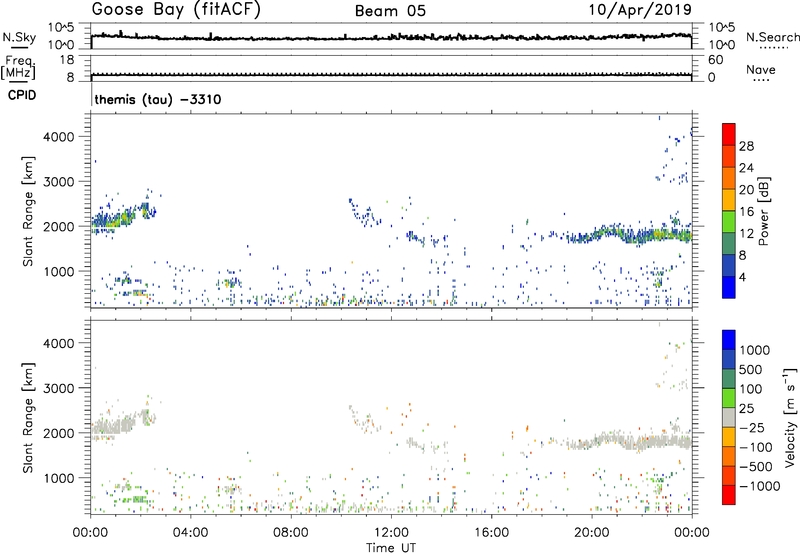
Task: Select the '08:00' time tick label
Action: [x=291, y=533]
